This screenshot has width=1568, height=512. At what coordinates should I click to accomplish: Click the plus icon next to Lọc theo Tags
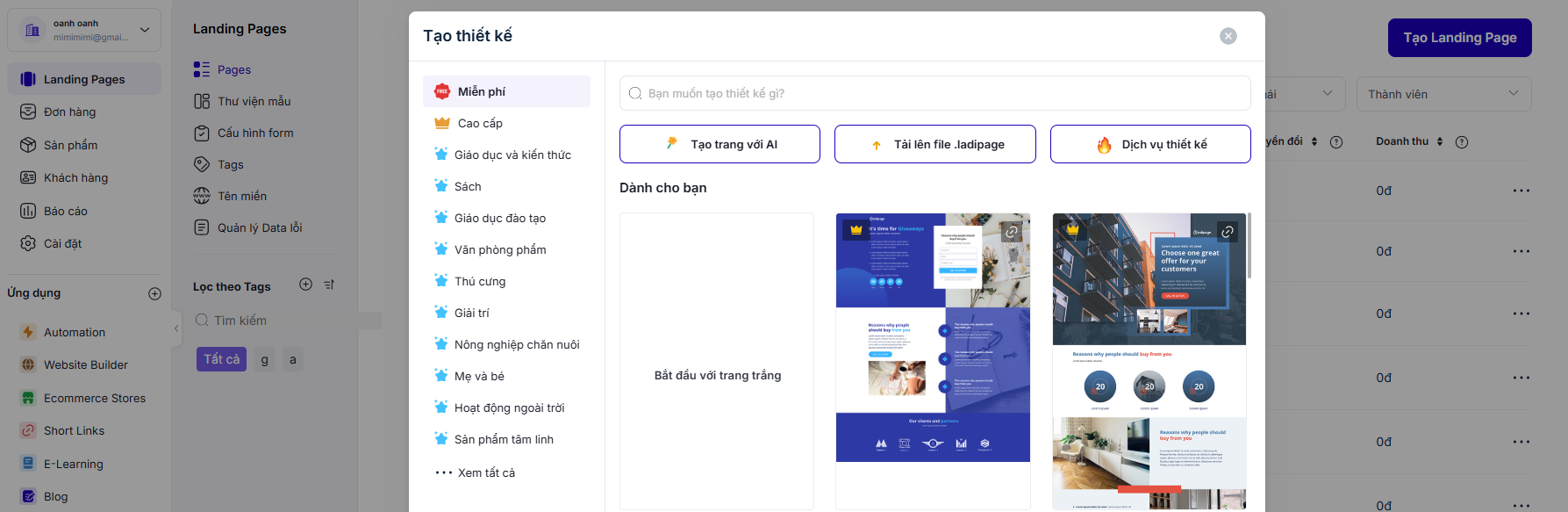click(305, 285)
